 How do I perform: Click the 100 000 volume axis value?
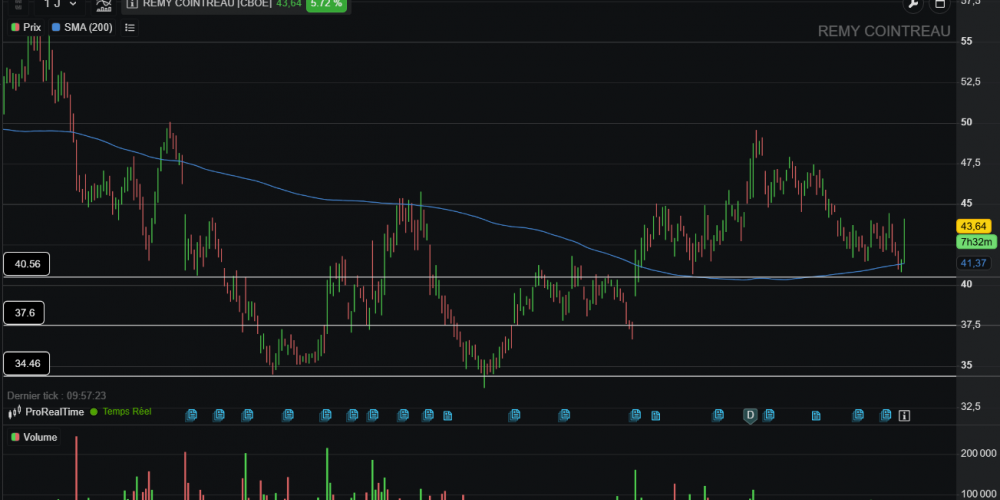(978, 494)
